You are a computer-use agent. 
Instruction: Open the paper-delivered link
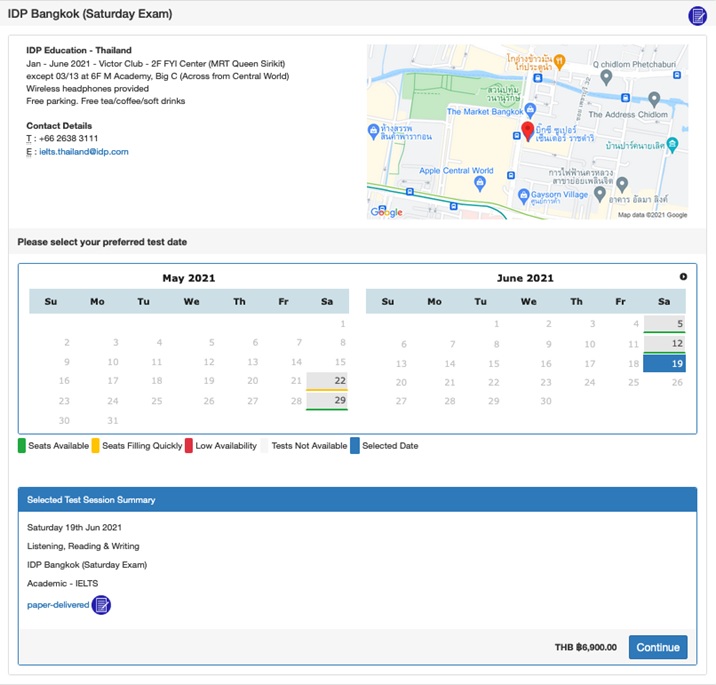point(58,605)
